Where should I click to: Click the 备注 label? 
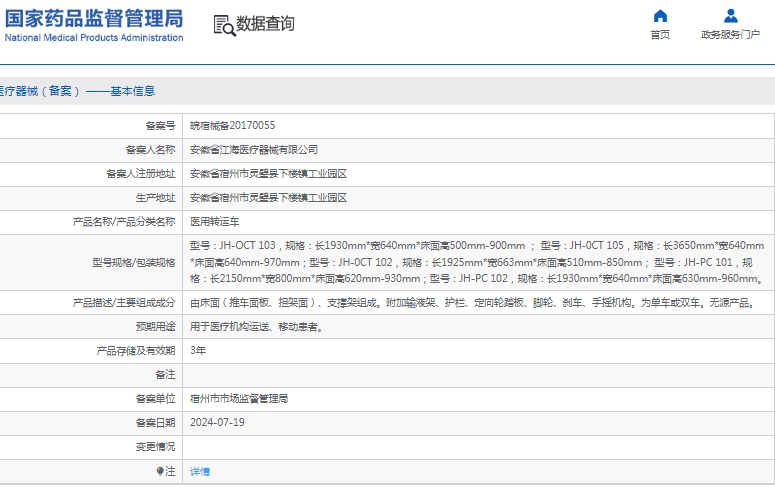pyautogui.click(x=165, y=375)
